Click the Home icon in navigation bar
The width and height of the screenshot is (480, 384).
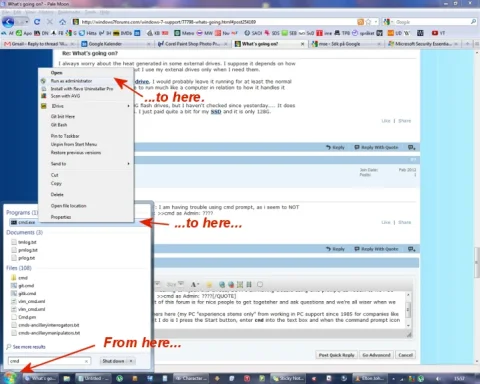pos(62,22)
